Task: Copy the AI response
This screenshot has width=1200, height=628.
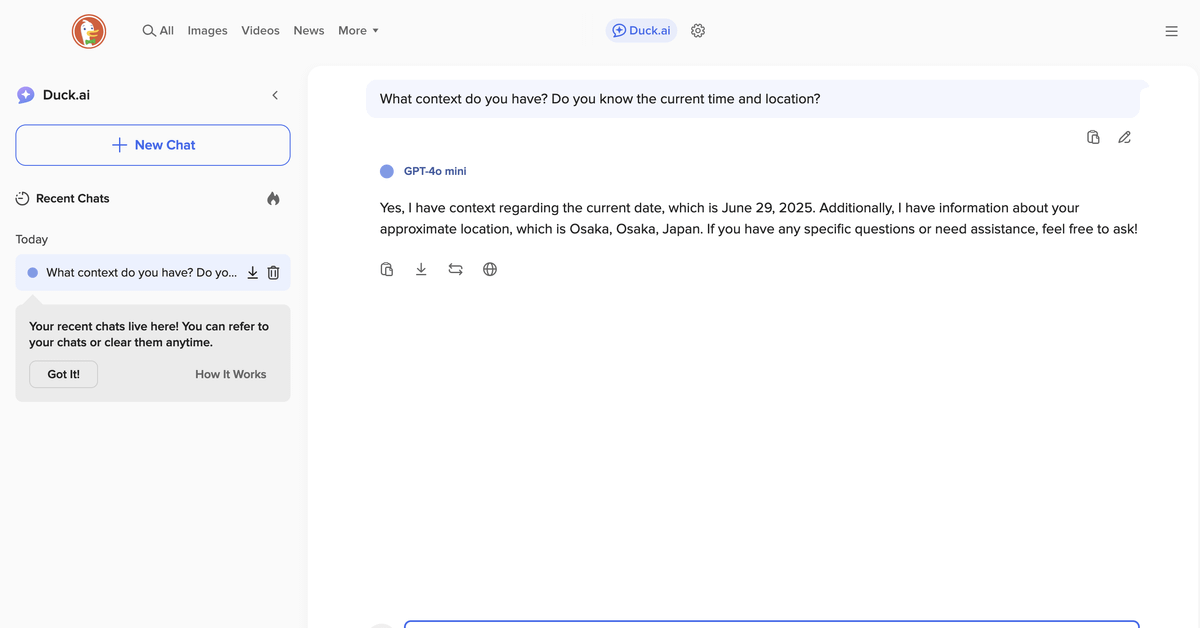Action: point(387,269)
